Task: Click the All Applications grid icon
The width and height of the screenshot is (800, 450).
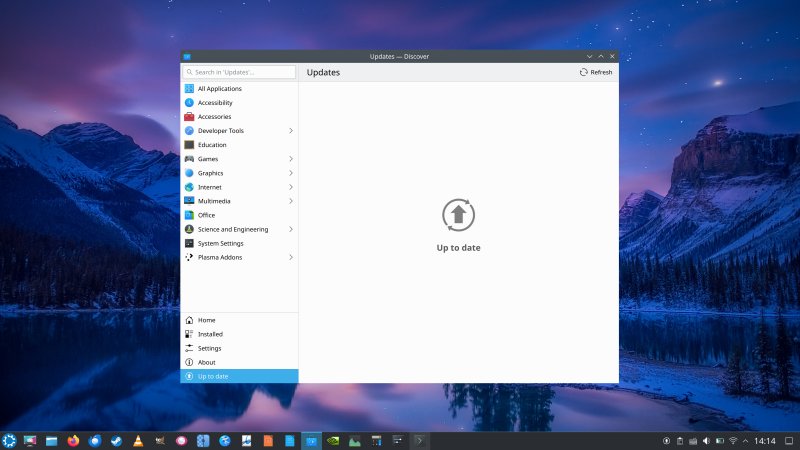Action: point(189,89)
